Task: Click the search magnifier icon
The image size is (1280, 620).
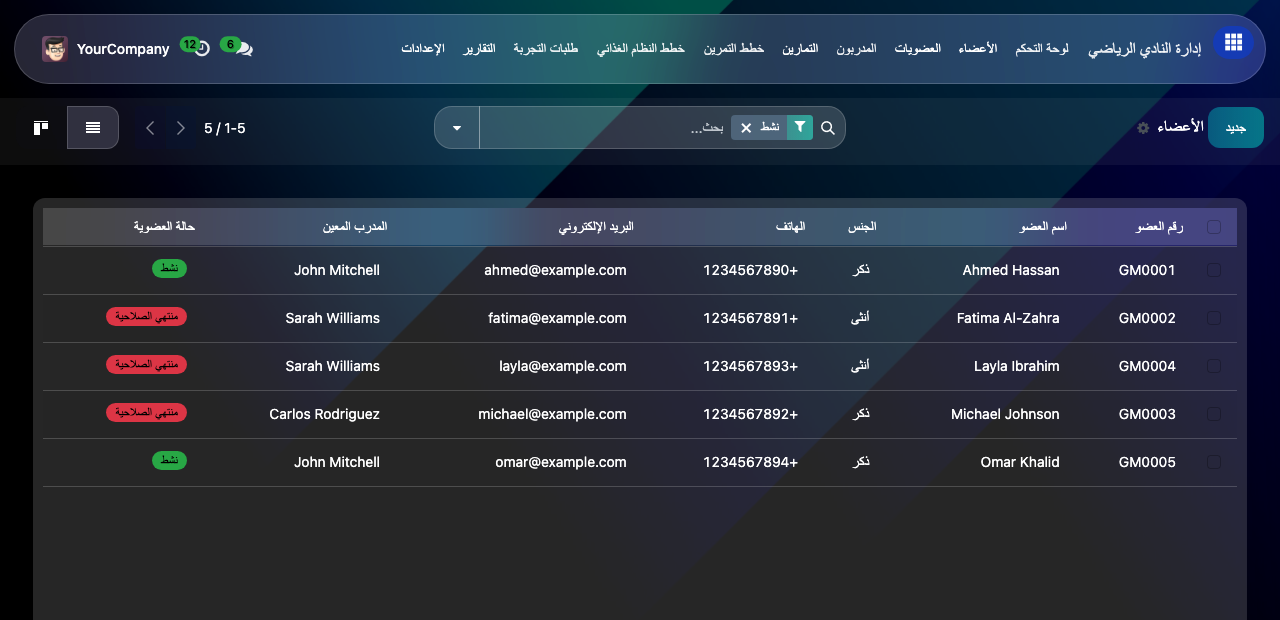Action: coord(828,128)
